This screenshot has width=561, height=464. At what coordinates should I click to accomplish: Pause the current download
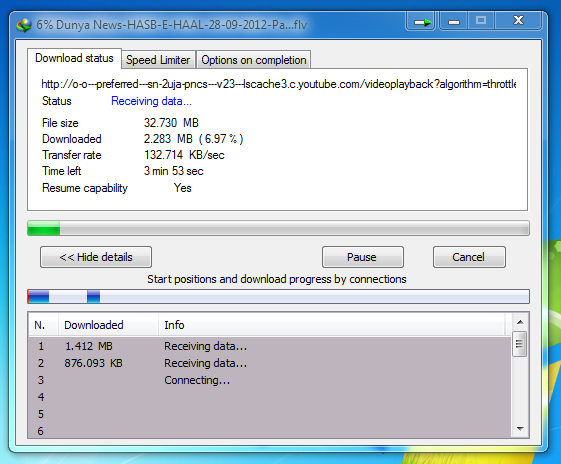[362, 257]
